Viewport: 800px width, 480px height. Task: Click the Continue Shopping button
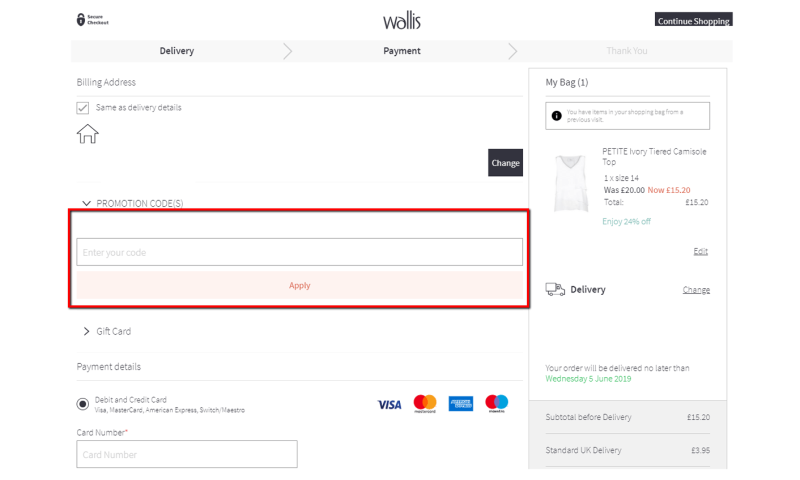(x=694, y=20)
